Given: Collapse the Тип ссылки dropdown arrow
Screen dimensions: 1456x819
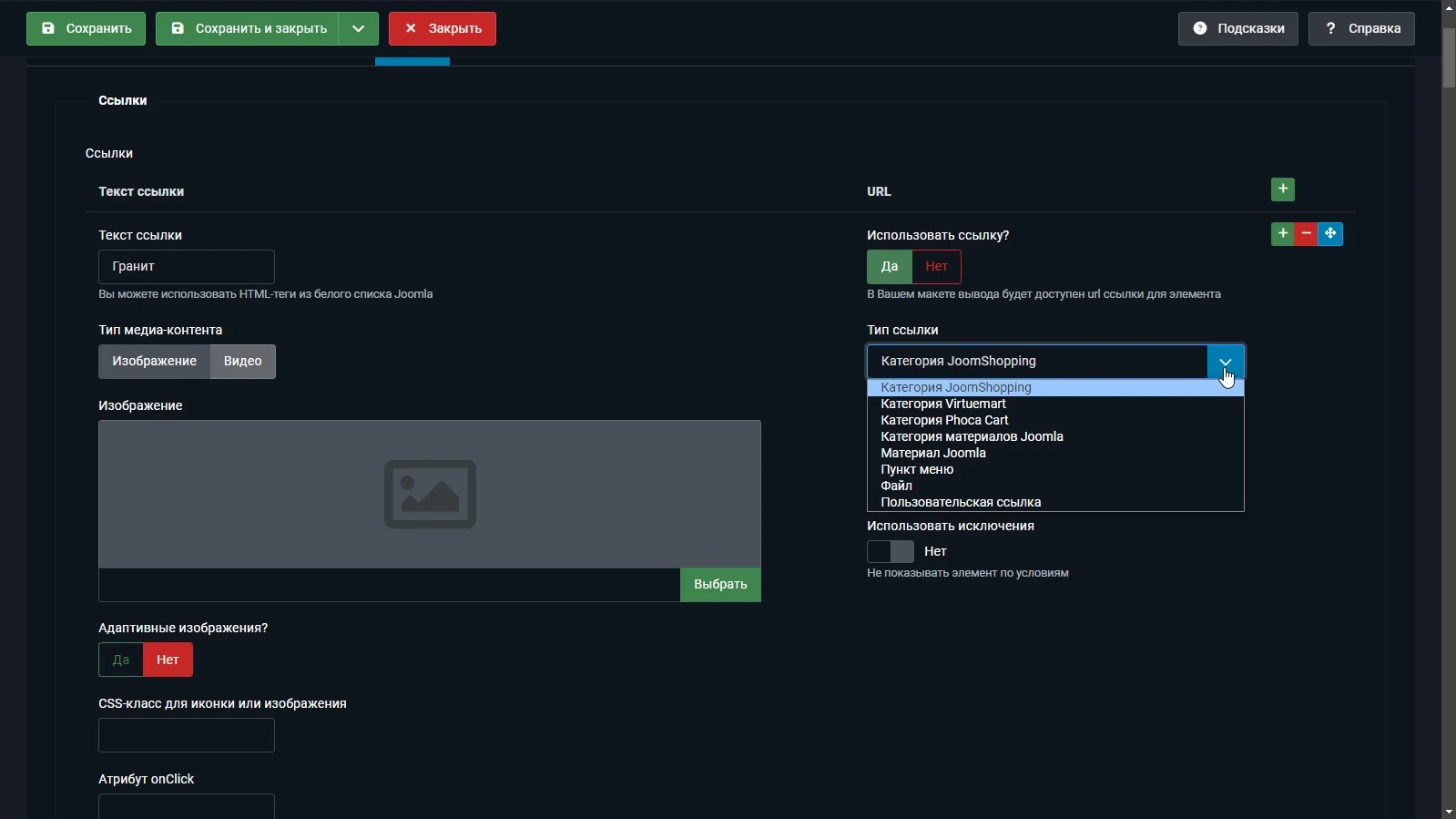Looking at the screenshot, I should (1225, 362).
